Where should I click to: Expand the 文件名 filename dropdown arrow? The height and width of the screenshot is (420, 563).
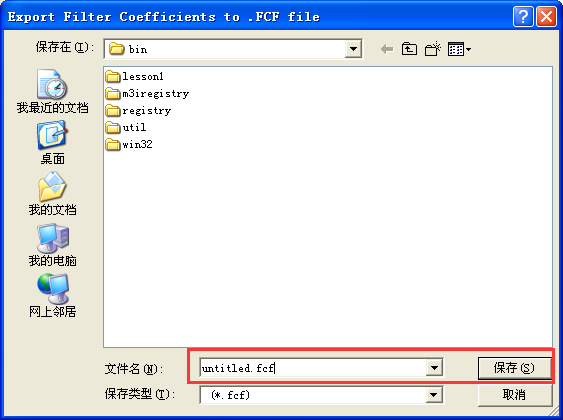pos(434,368)
